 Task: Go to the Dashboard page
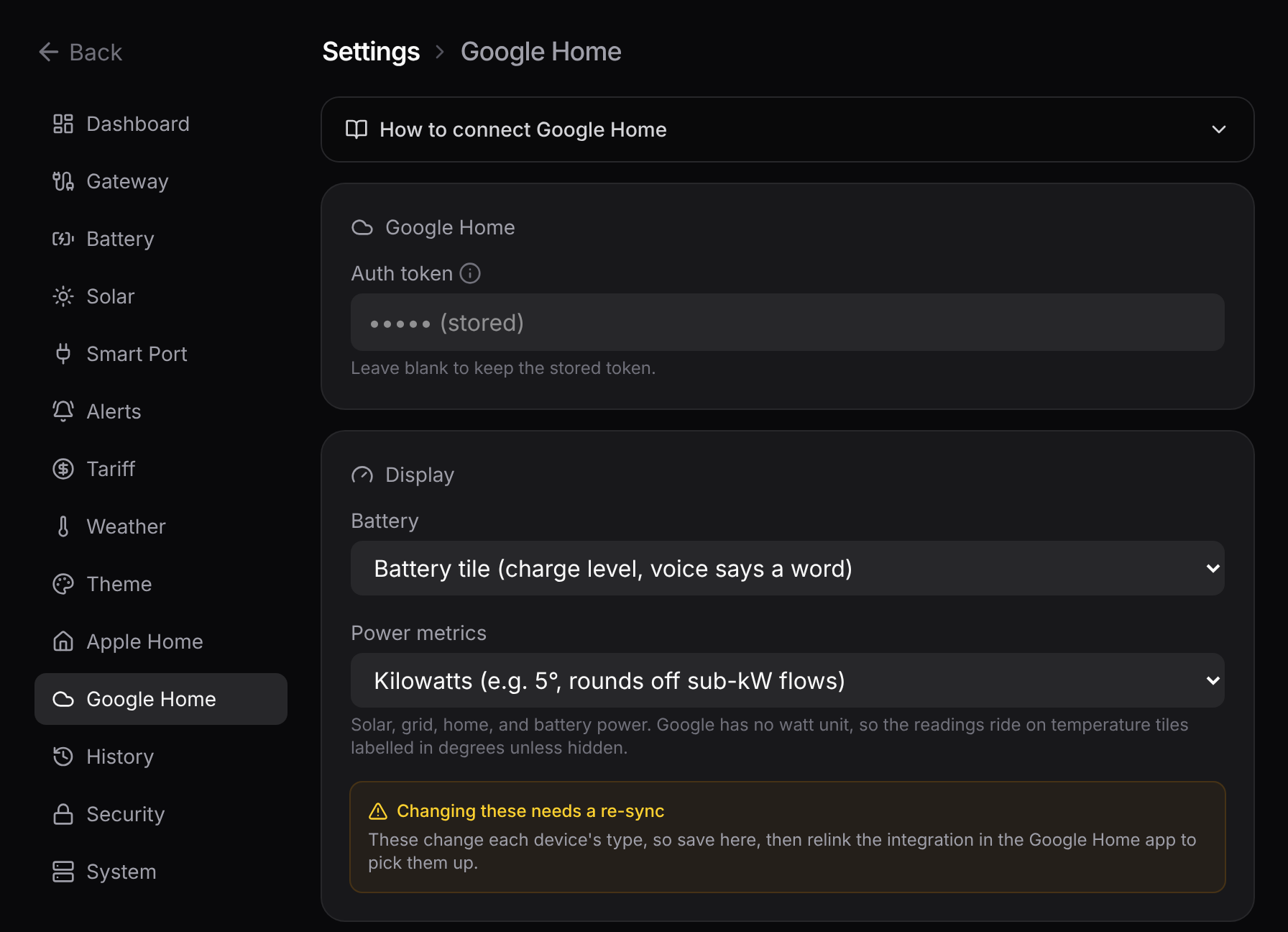(161, 124)
